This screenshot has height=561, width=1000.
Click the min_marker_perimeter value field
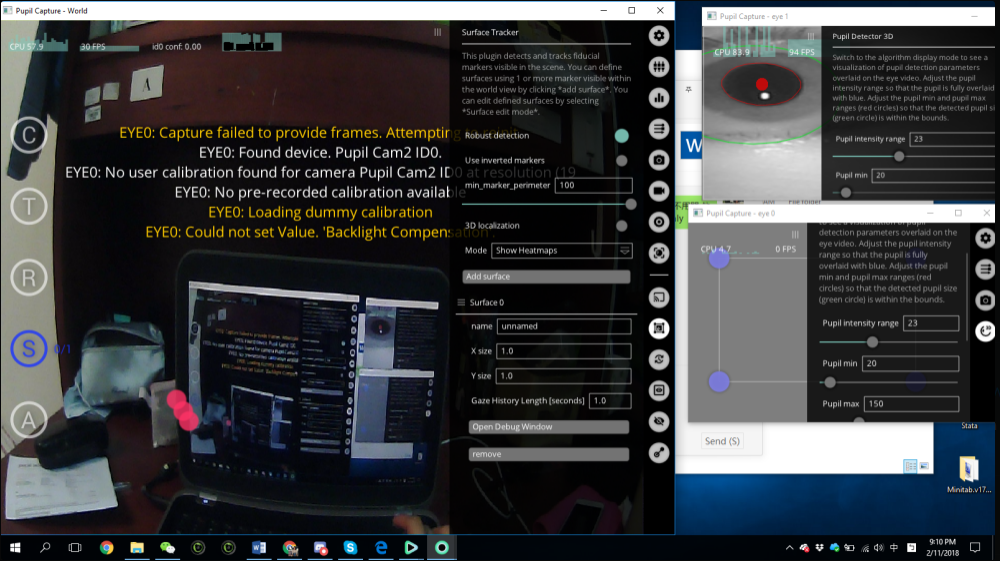[593, 186]
